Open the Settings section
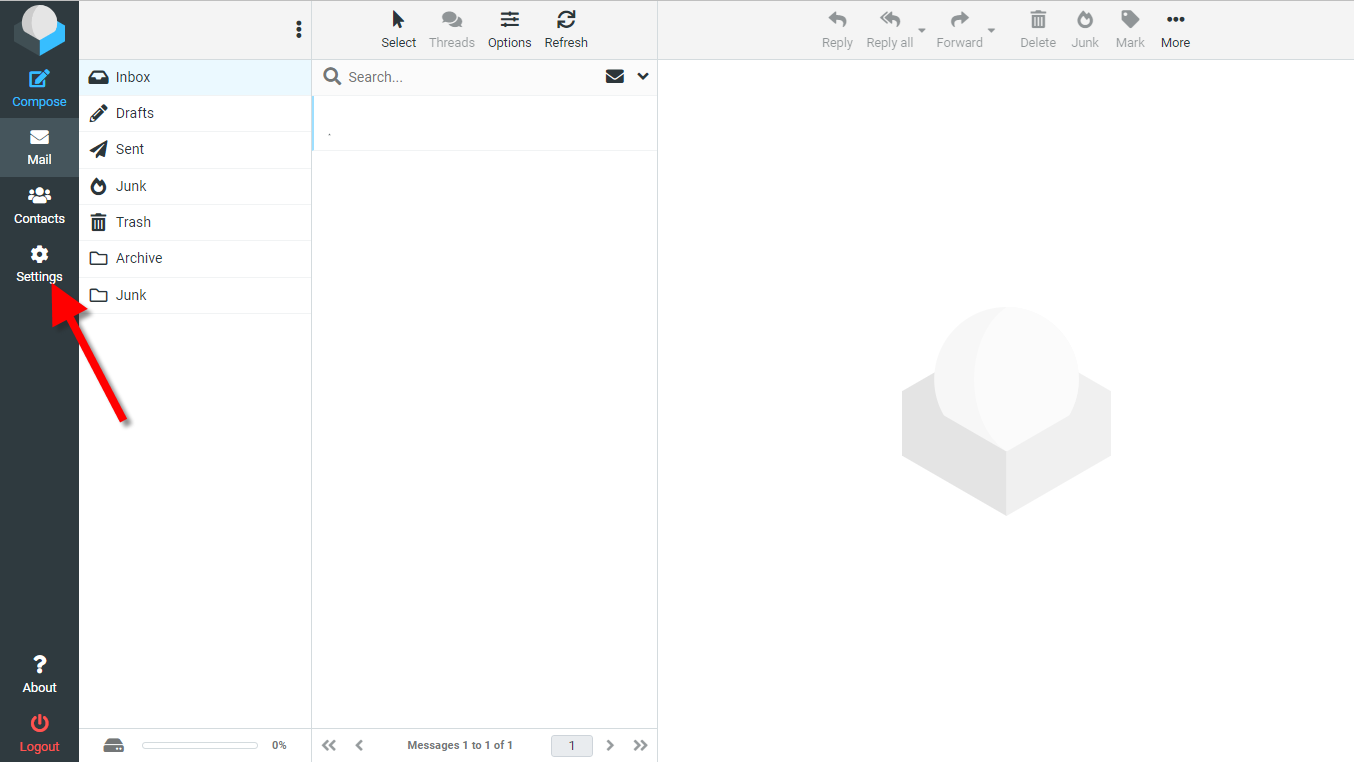The width and height of the screenshot is (1354, 762). 39,264
